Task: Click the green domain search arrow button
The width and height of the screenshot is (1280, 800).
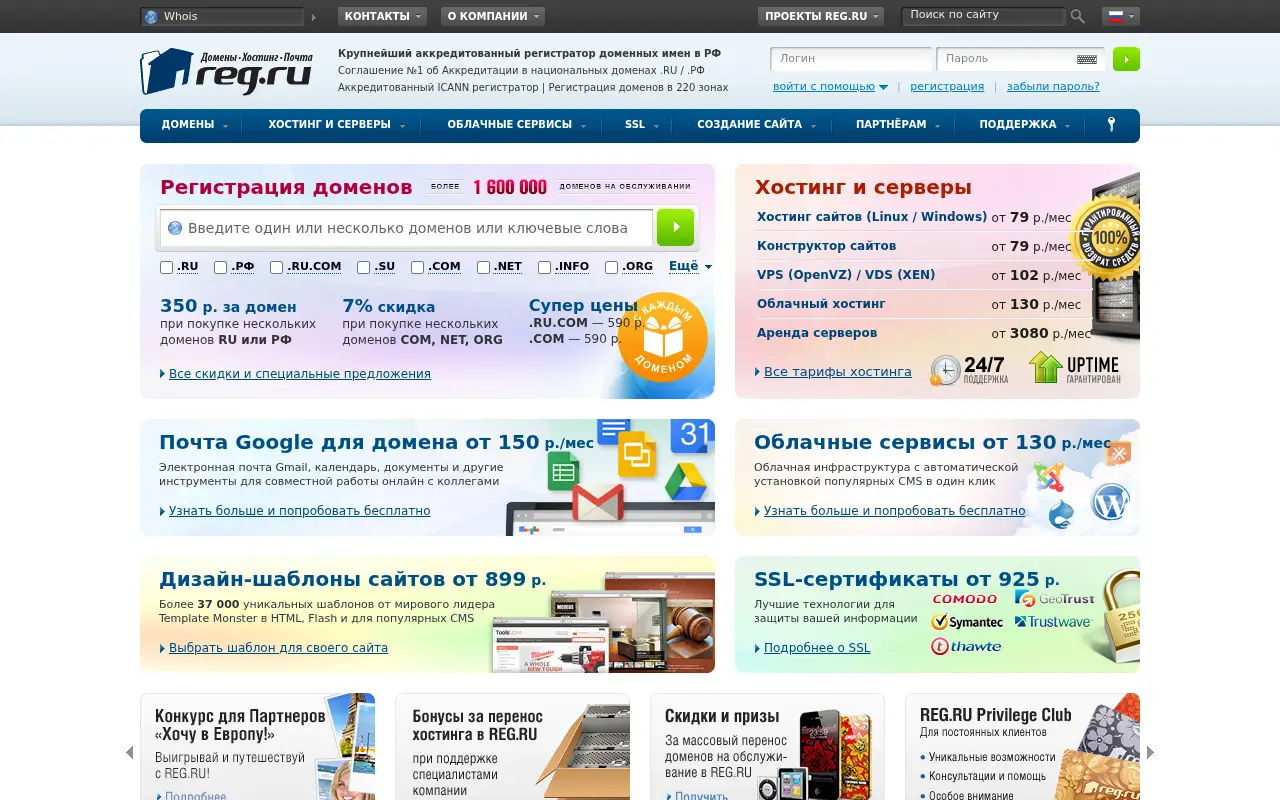Action: pos(675,228)
